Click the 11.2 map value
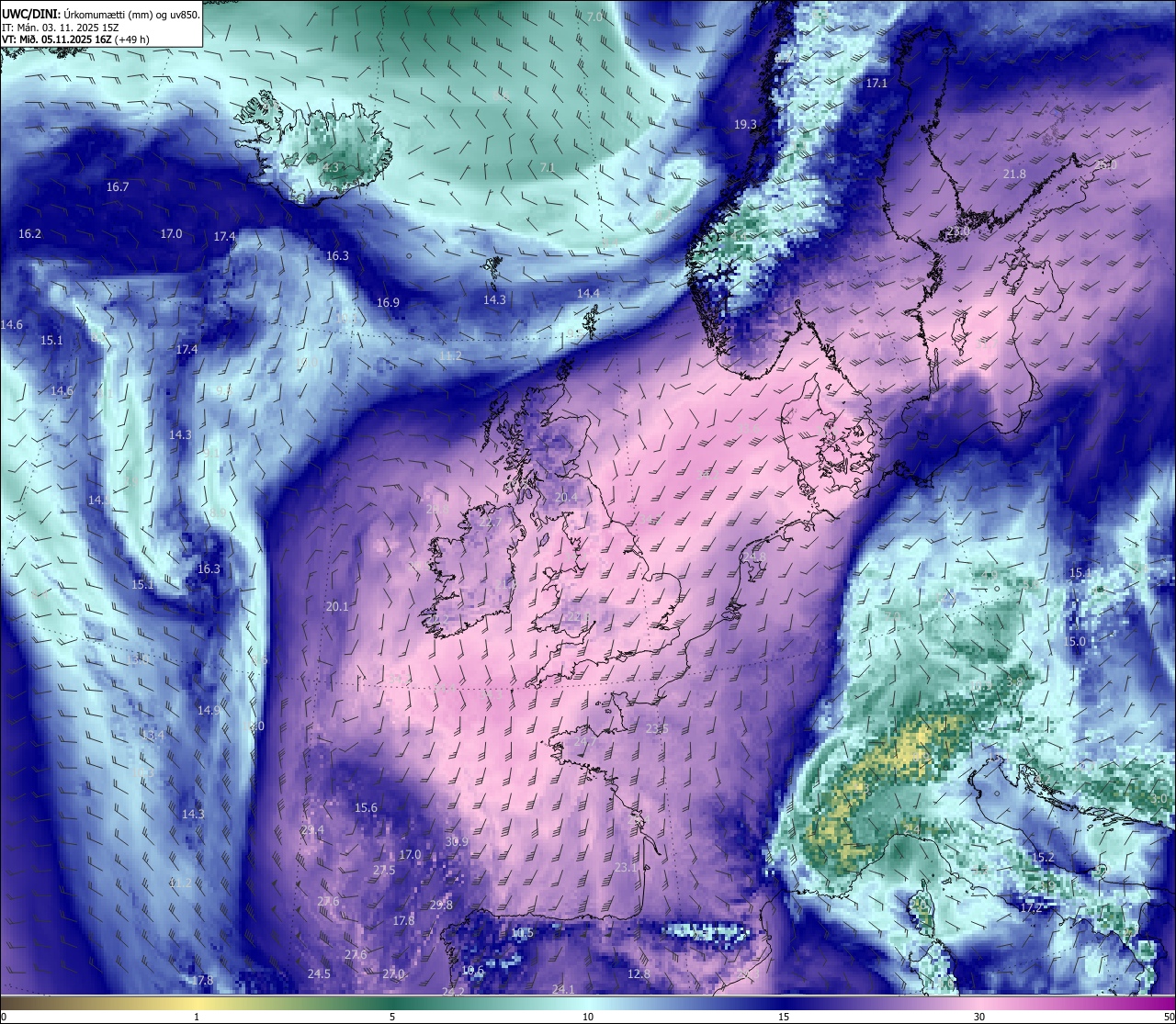Screen dimensions: 1176x1024 tap(450, 355)
